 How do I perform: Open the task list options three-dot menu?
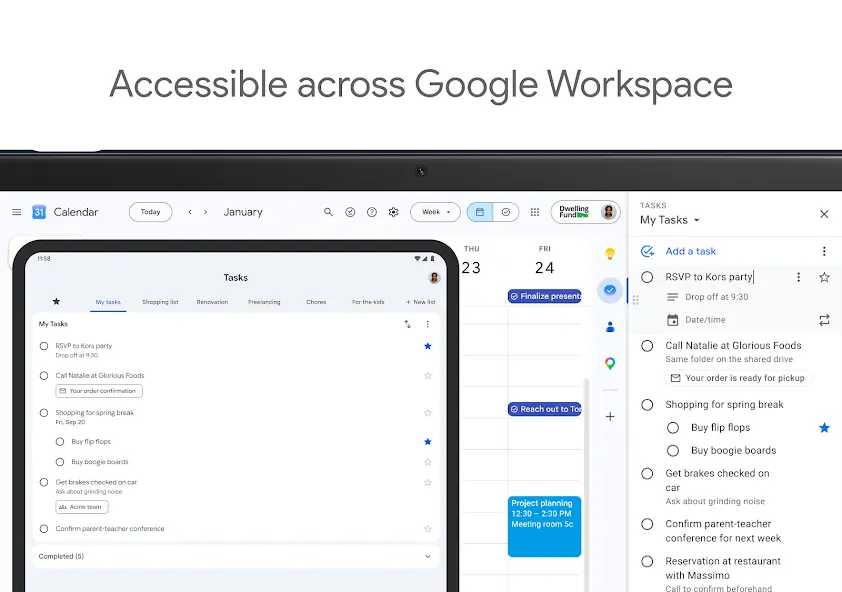tap(824, 251)
